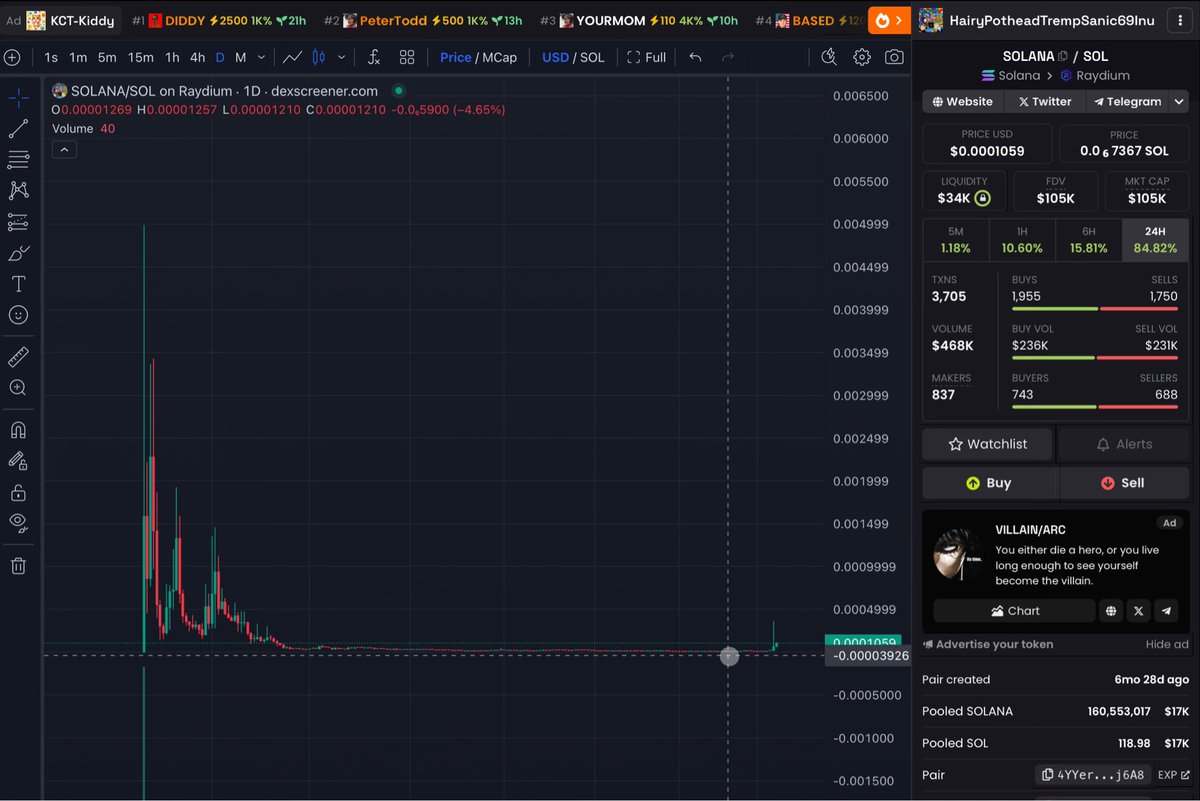Open the token Website link
The image size is (1200, 801).
pyautogui.click(x=963, y=101)
